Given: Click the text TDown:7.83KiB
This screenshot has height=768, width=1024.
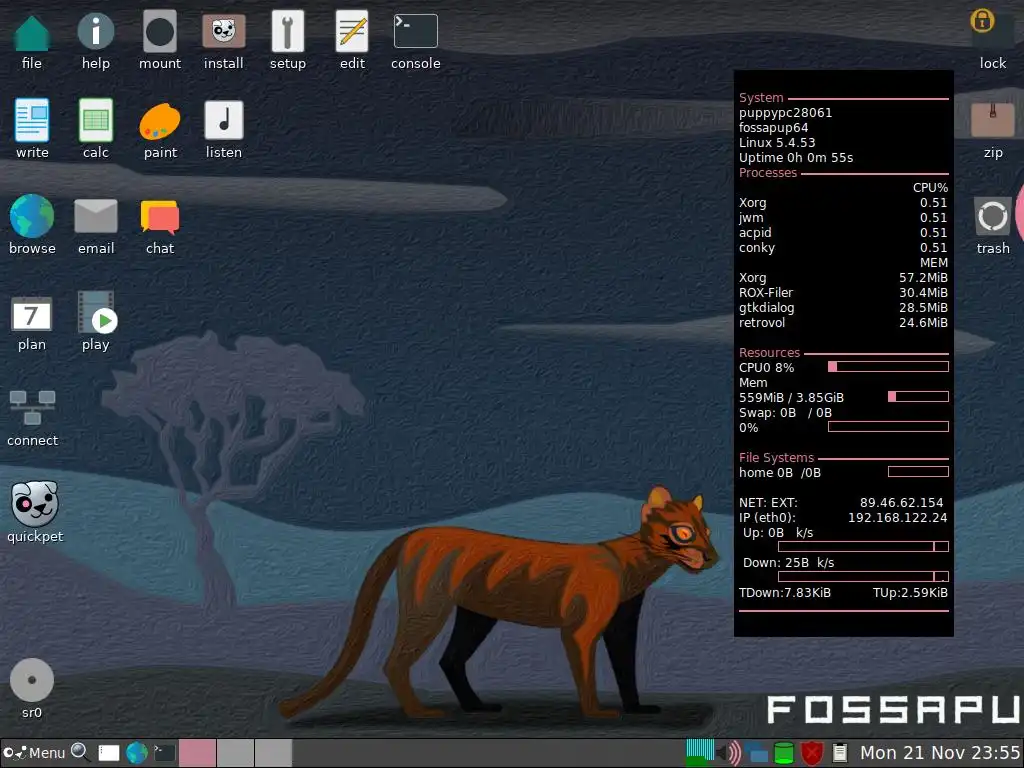Looking at the screenshot, I should click(x=785, y=592).
